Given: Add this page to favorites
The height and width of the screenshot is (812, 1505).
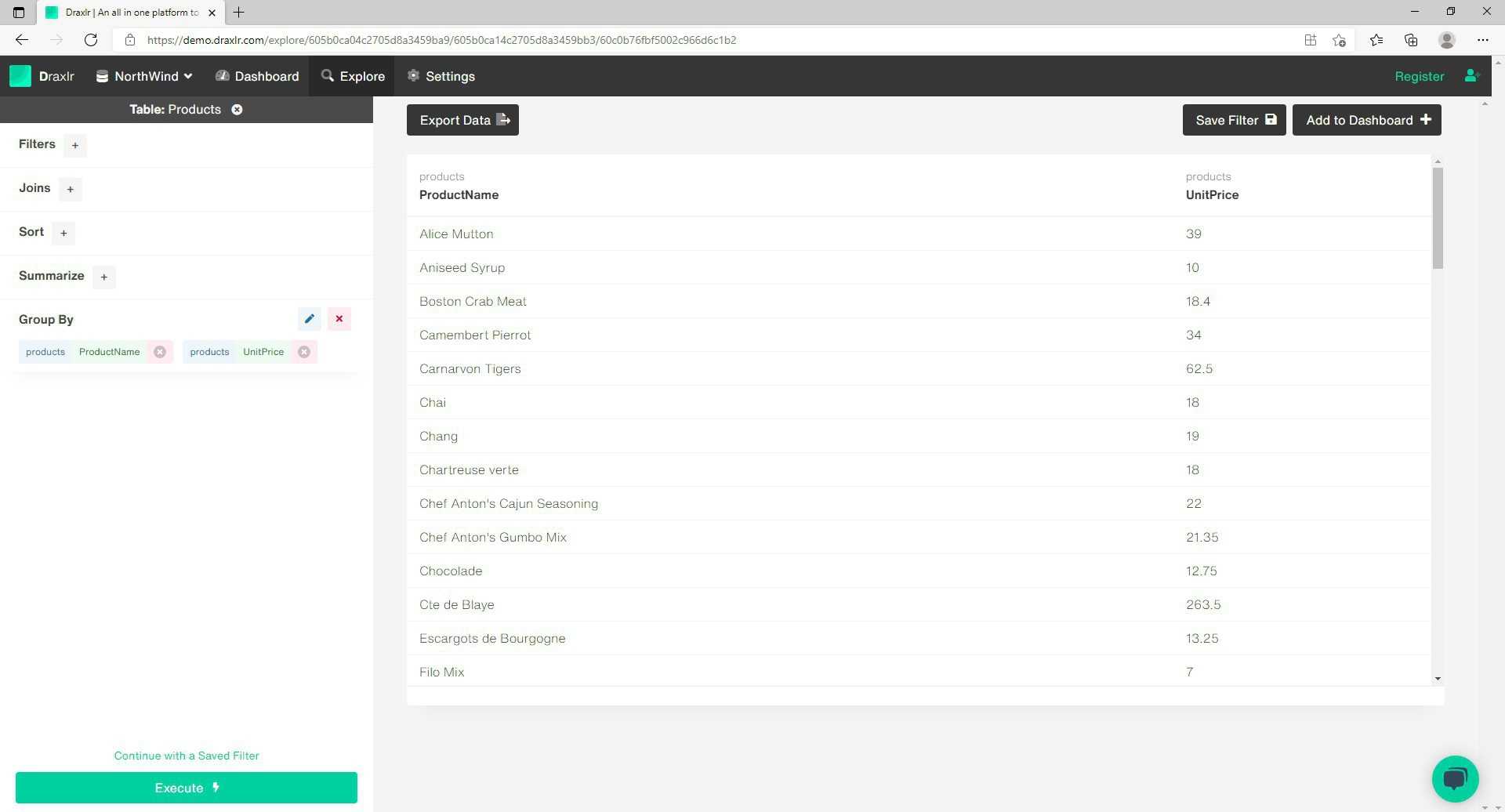Looking at the screenshot, I should [1339, 40].
